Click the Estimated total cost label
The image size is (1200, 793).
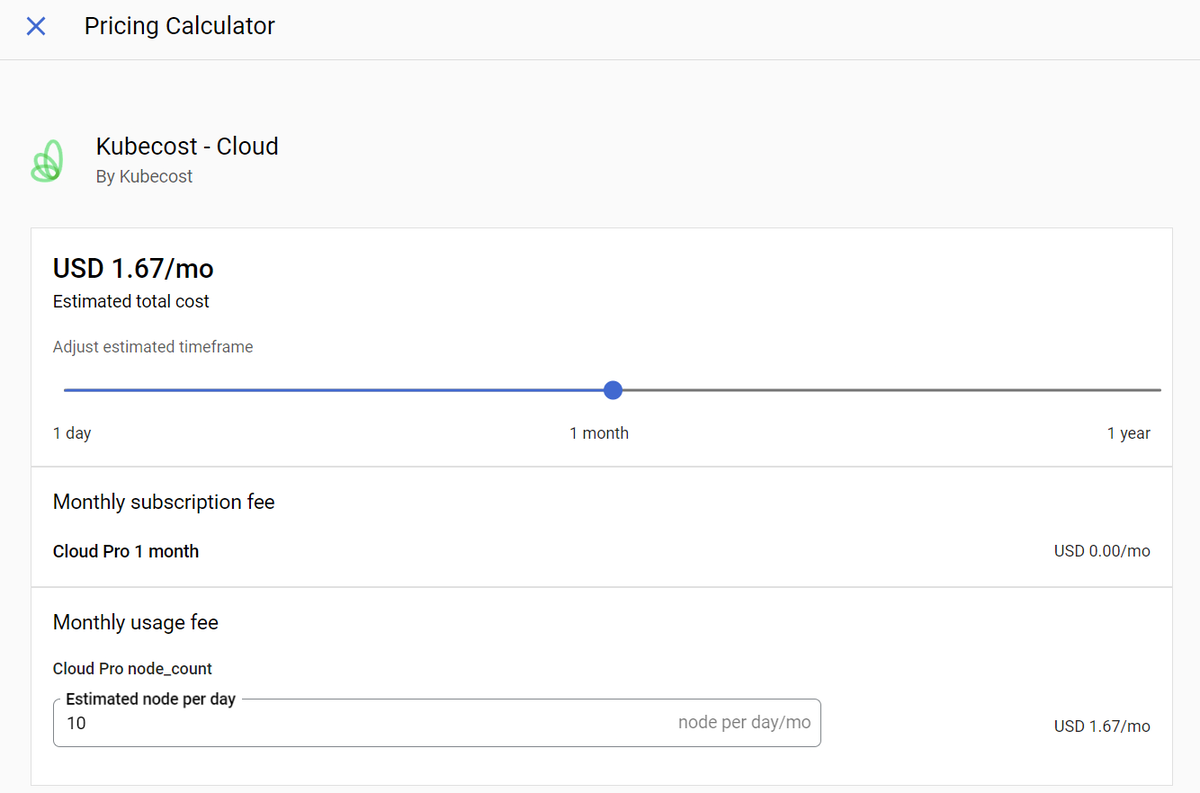pos(131,301)
